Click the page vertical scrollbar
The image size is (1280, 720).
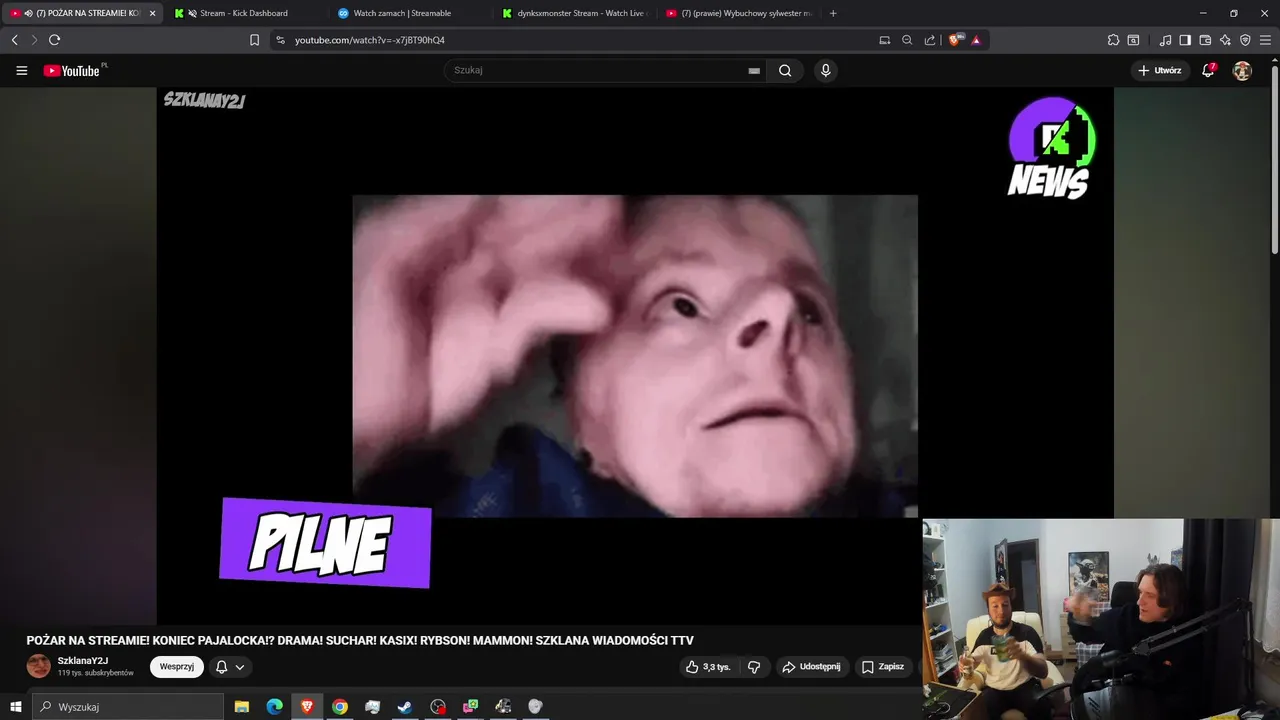(1274, 160)
